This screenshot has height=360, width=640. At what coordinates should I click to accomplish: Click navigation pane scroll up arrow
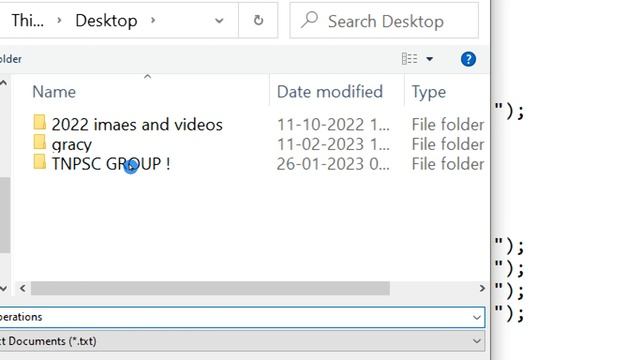click(4, 83)
